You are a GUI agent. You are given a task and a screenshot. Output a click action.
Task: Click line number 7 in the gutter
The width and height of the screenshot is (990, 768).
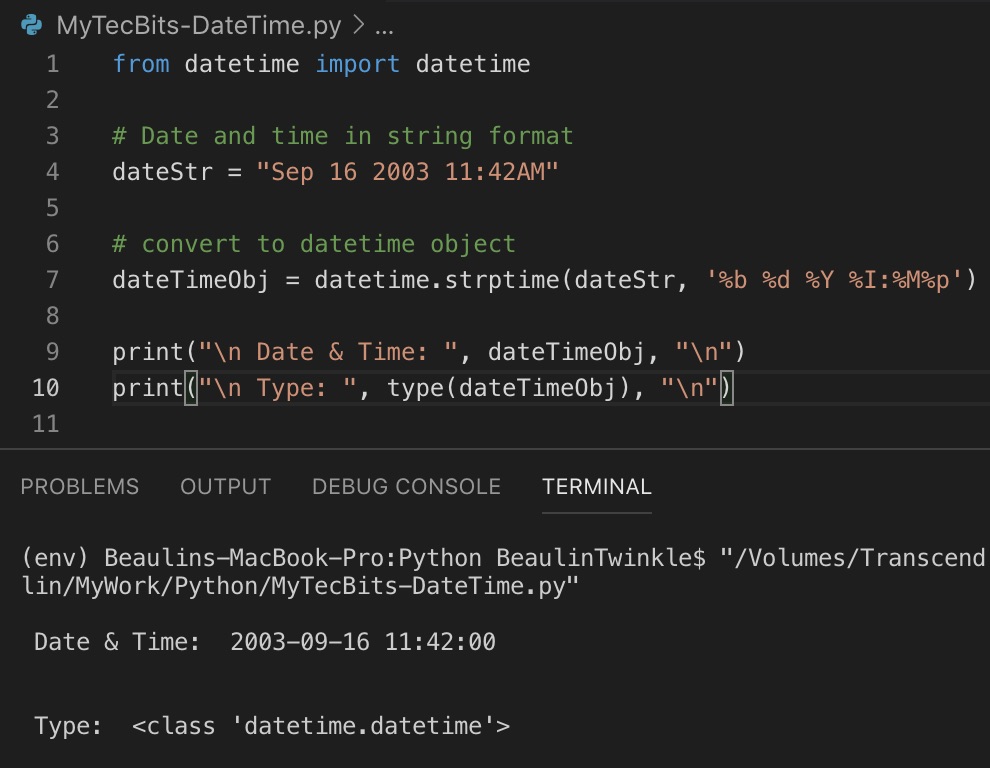(x=52, y=280)
